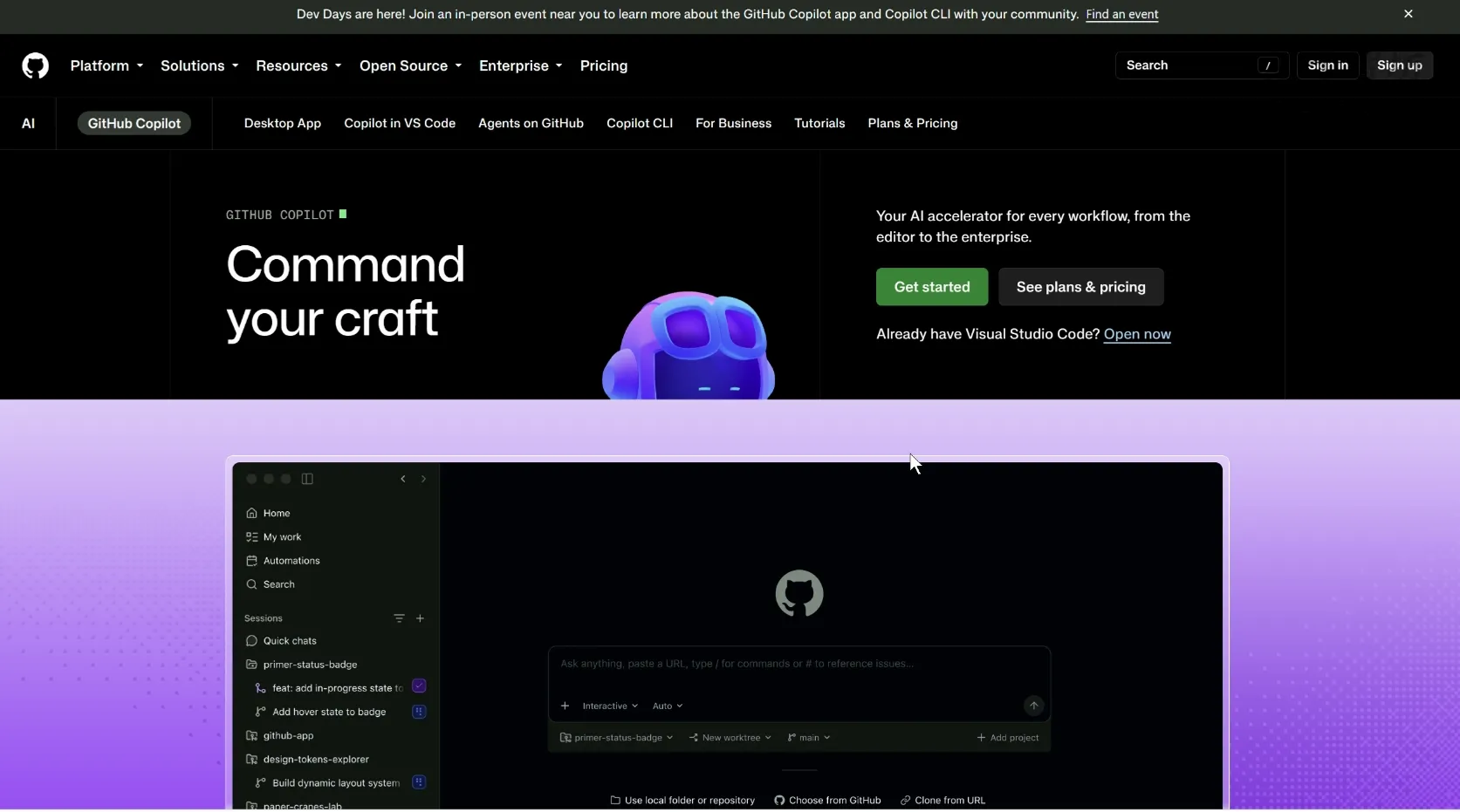This screenshot has height=812, width=1460.
Task: Open the For Business tab
Action: (x=733, y=124)
